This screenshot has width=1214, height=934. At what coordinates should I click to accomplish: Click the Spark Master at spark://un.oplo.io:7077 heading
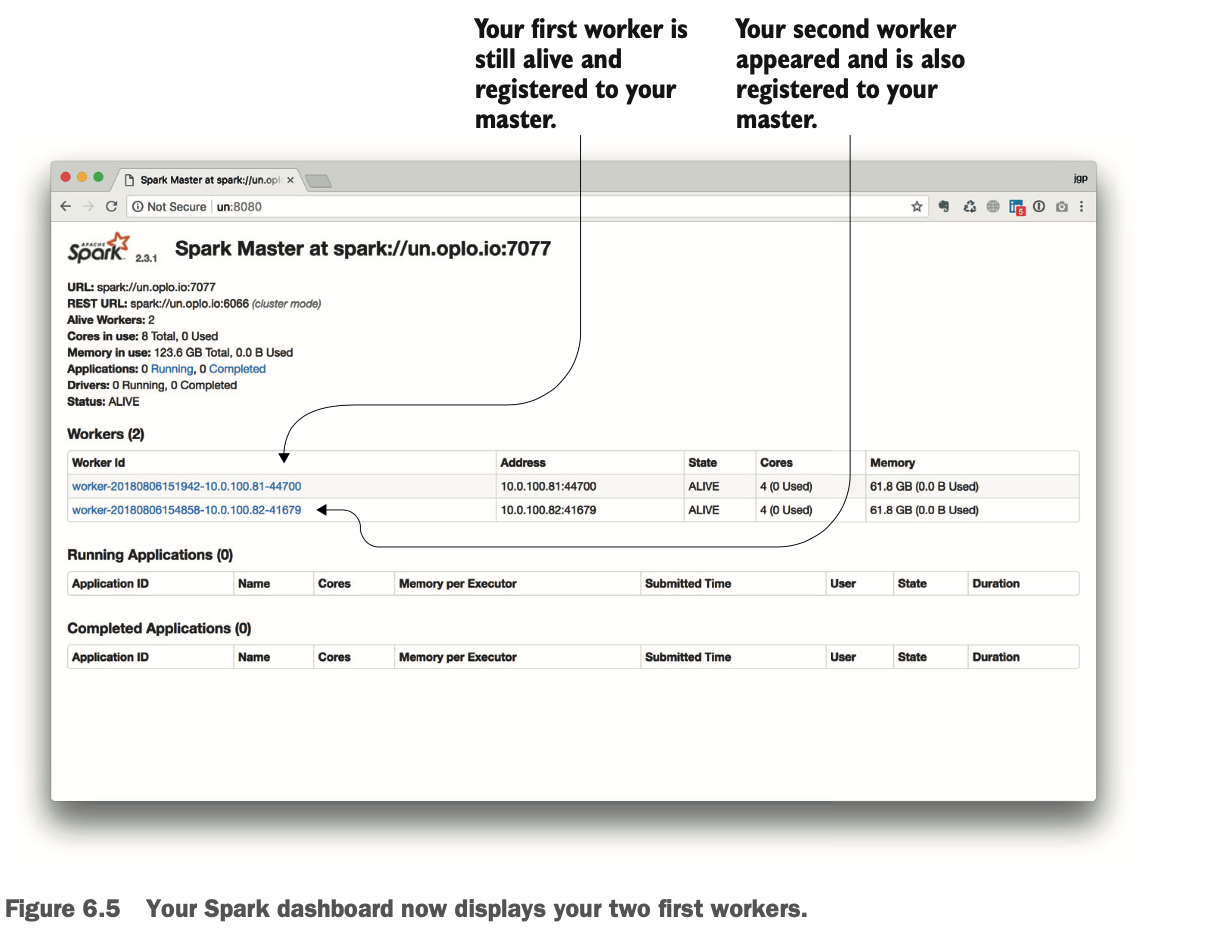pyautogui.click(x=363, y=248)
